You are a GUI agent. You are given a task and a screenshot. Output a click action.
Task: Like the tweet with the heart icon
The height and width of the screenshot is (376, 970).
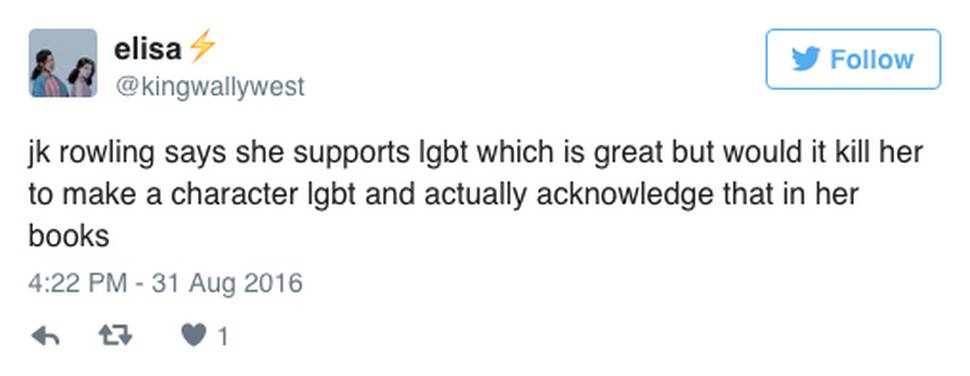point(193,336)
